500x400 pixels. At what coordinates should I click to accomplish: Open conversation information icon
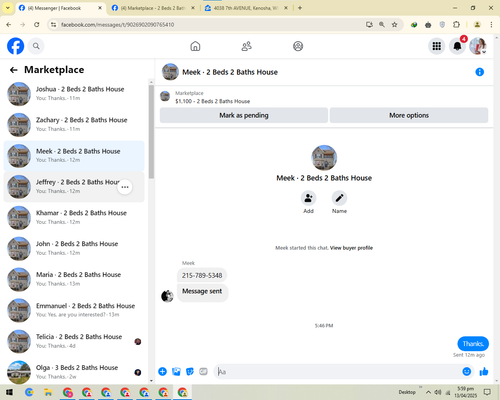[x=480, y=72]
